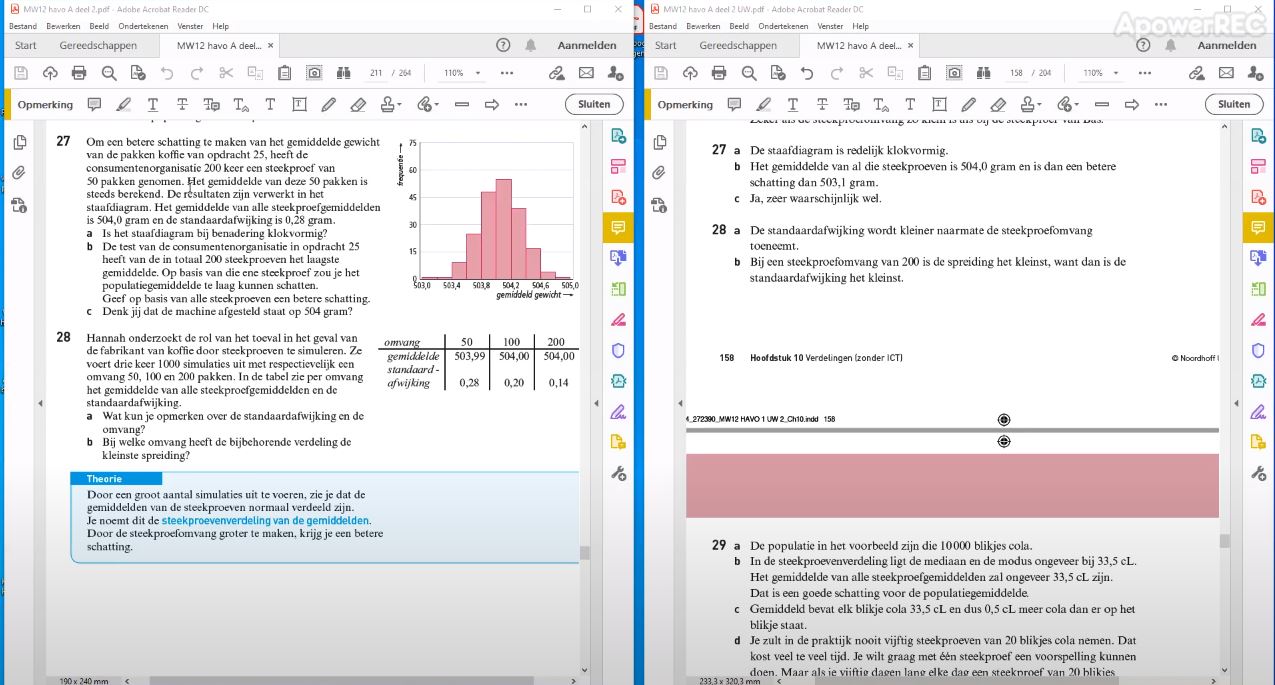Share with others icon in left window

615,73
